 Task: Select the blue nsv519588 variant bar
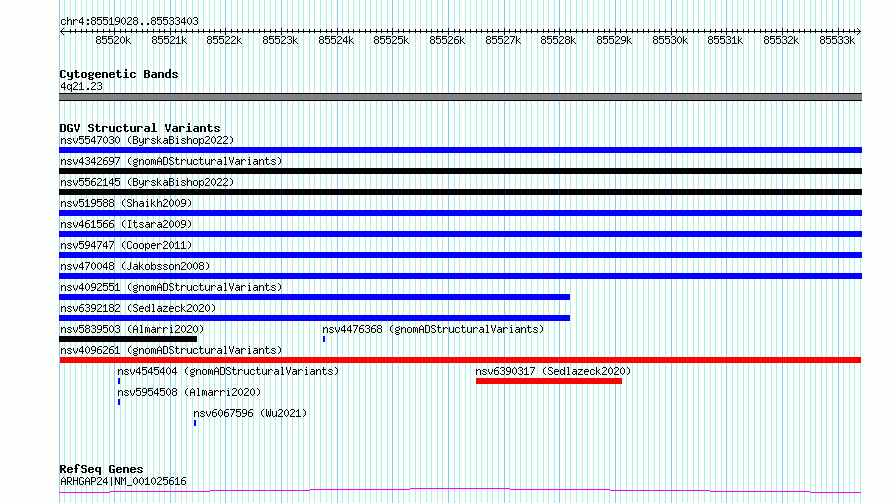point(460,213)
